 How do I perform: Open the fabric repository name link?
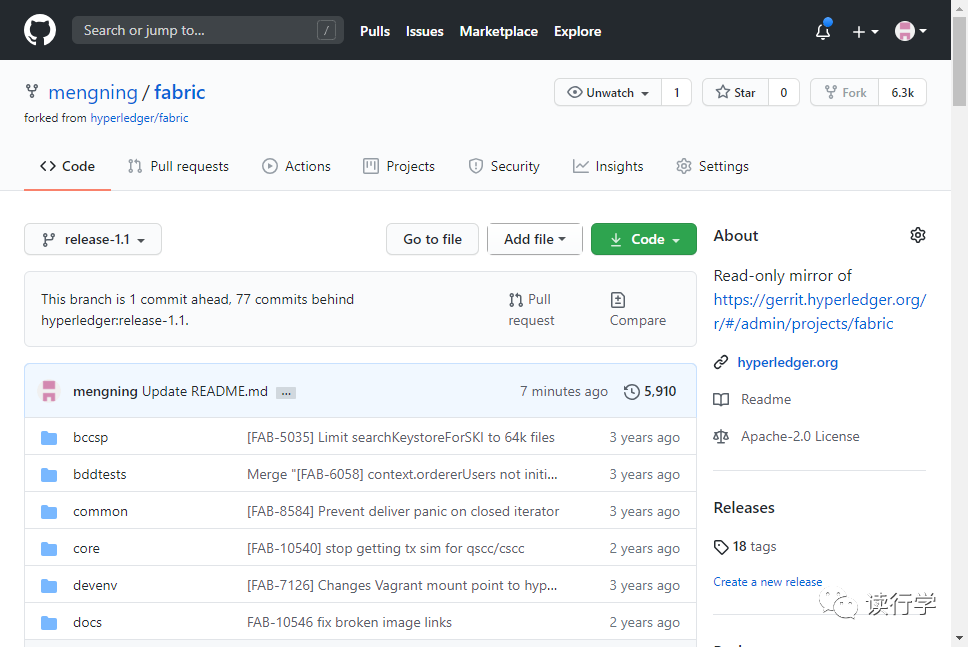point(179,92)
